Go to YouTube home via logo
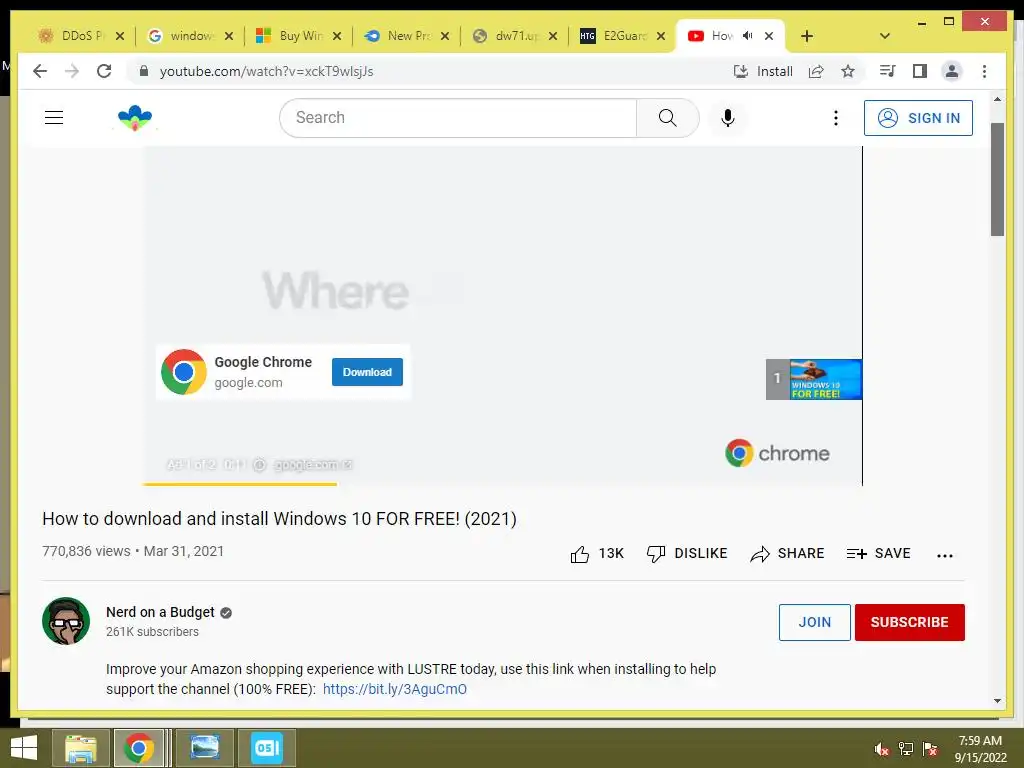Viewport: 1024px width, 768px height. [x=135, y=118]
